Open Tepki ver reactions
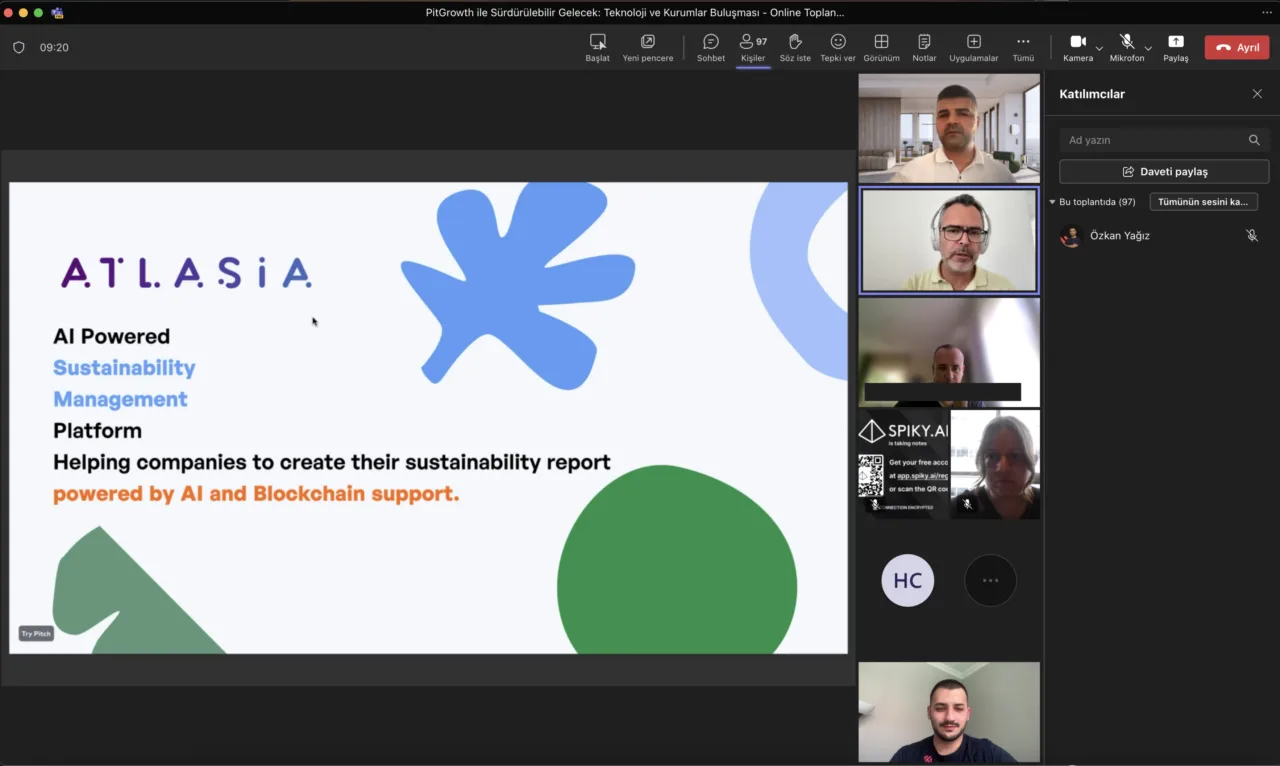 click(838, 47)
